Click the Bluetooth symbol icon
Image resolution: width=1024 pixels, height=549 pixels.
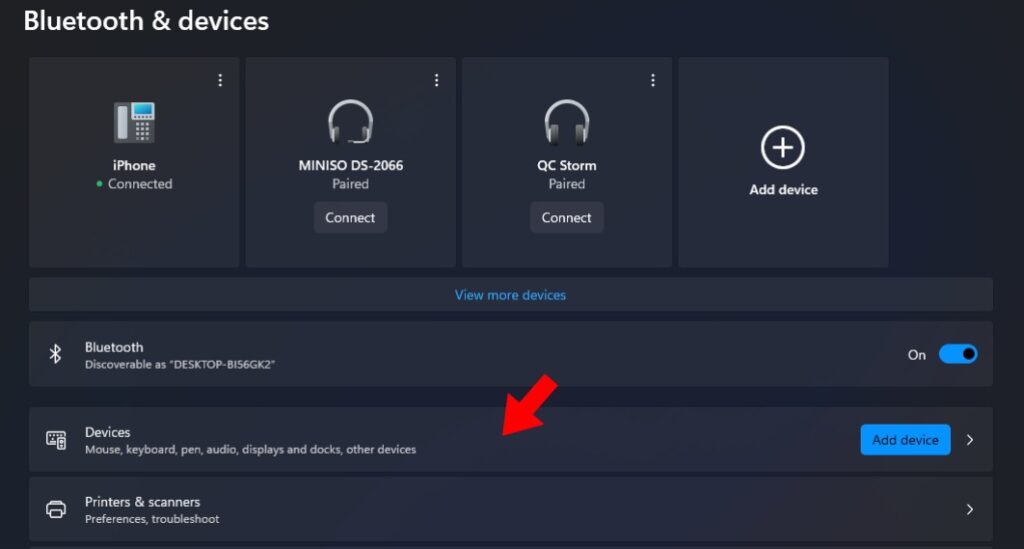point(56,354)
